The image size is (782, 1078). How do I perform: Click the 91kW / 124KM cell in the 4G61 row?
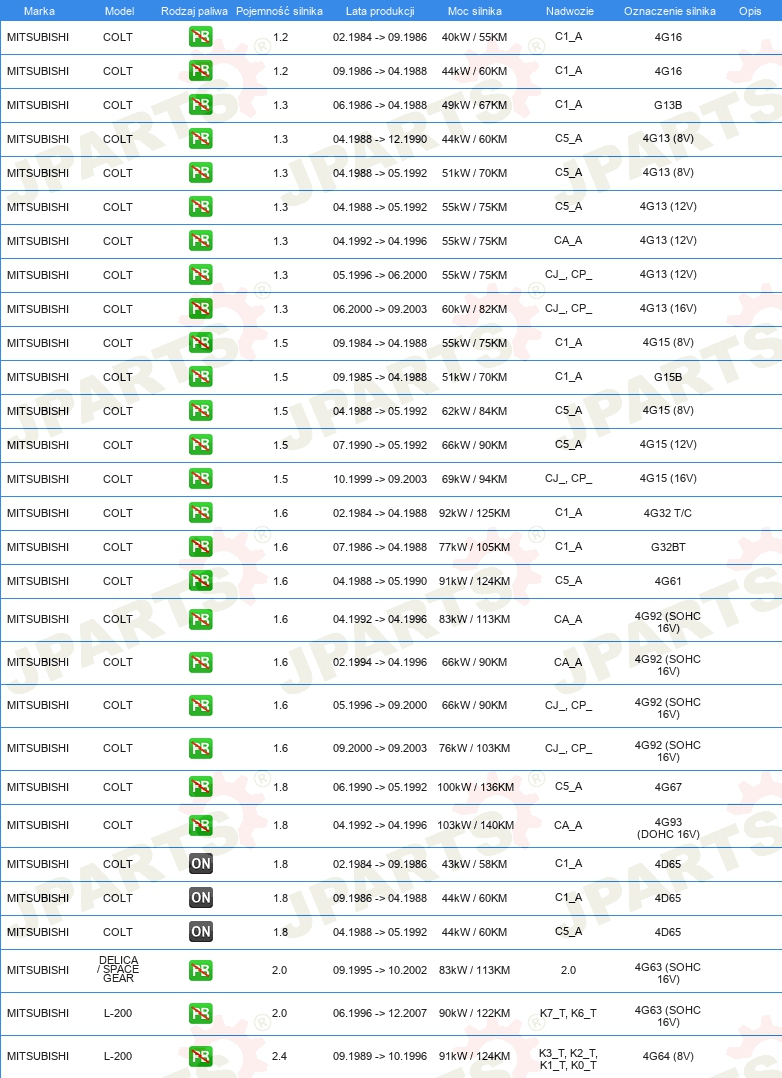(x=475, y=581)
